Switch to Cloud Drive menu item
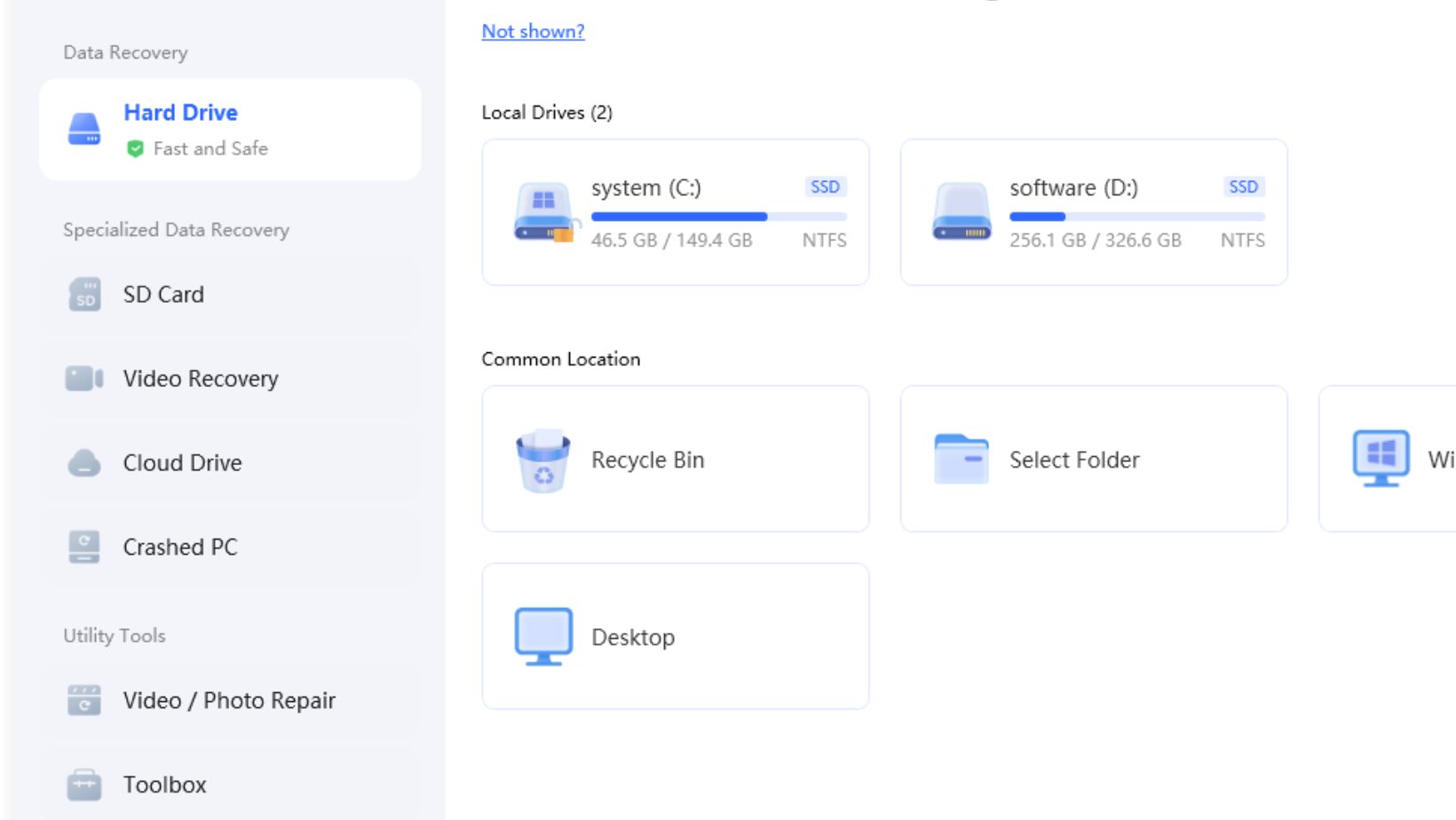 click(x=182, y=463)
